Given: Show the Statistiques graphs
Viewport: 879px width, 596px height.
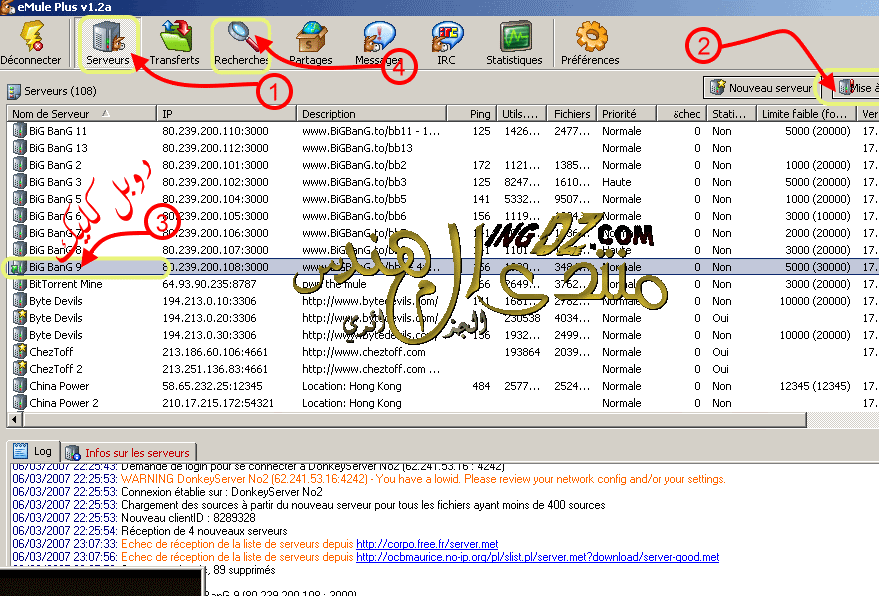Looking at the screenshot, I should point(514,43).
